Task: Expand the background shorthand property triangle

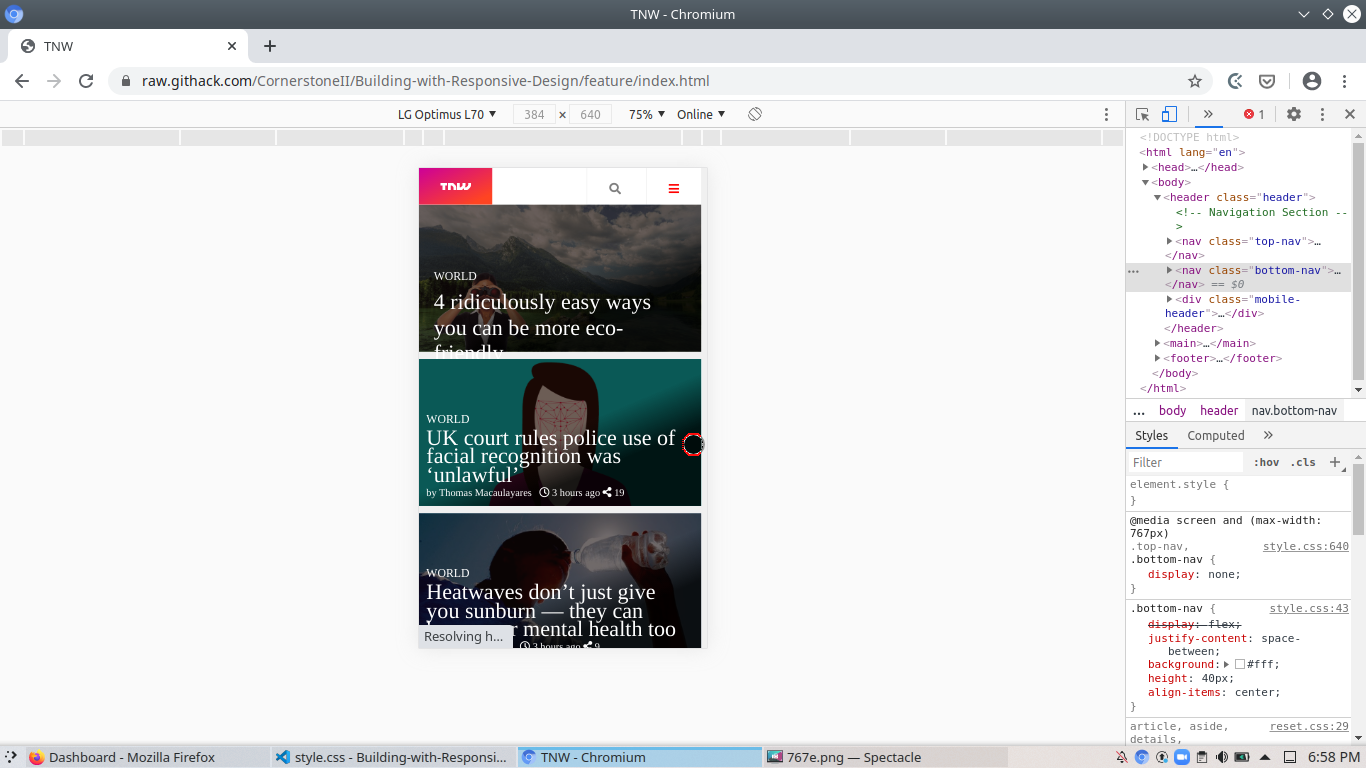Action: [x=1226, y=664]
